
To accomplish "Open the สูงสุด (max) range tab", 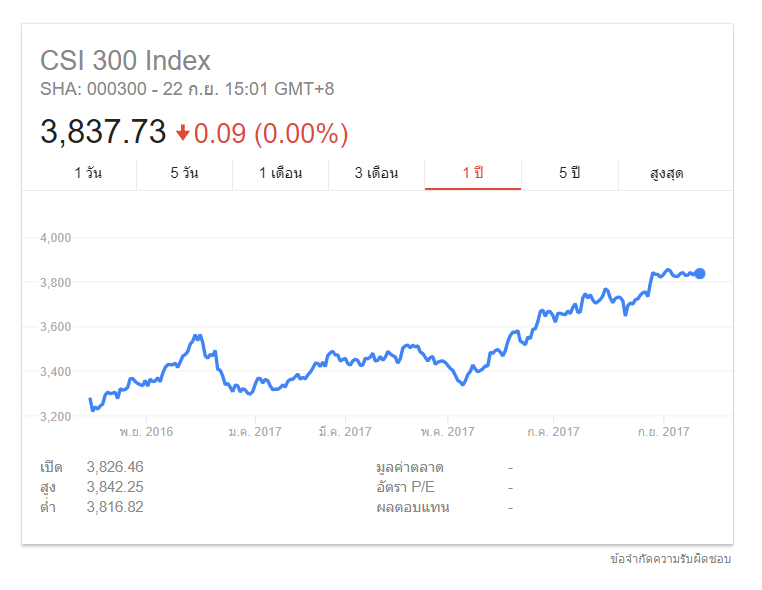I will pyautogui.click(x=666, y=173).
